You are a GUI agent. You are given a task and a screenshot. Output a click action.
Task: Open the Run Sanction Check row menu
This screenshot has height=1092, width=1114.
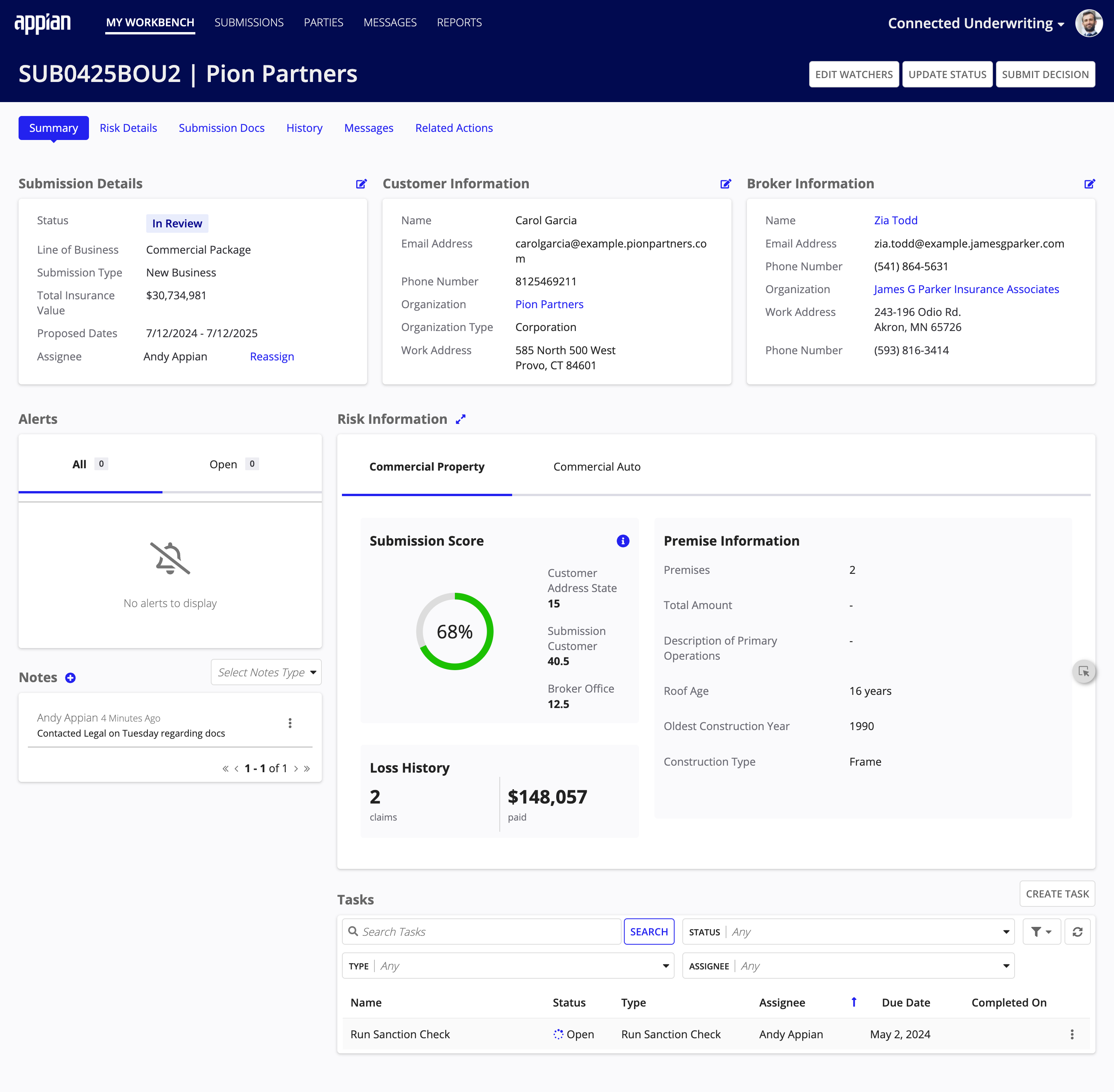(1071, 1034)
